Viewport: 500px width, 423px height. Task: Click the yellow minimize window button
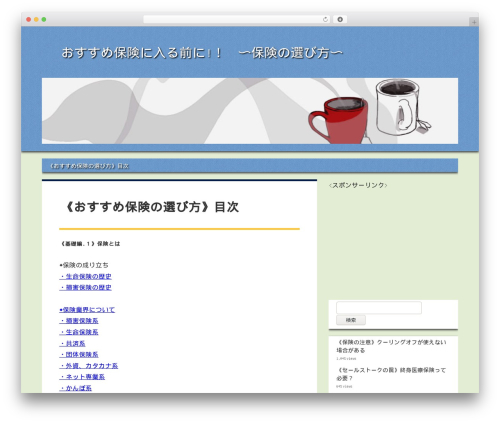coord(36,20)
